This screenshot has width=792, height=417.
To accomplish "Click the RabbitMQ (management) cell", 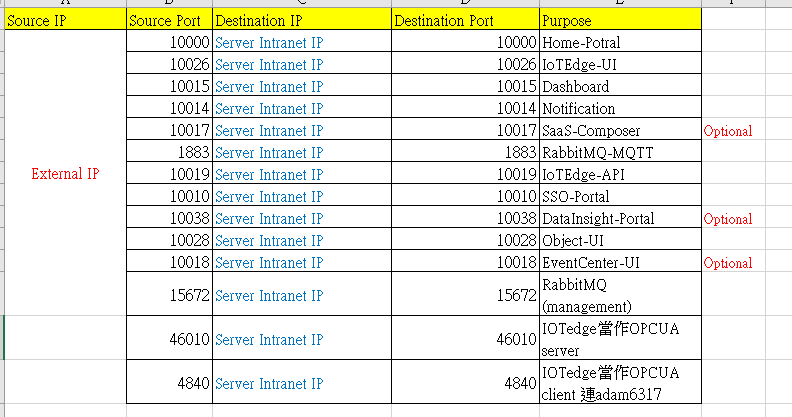I will click(620, 295).
